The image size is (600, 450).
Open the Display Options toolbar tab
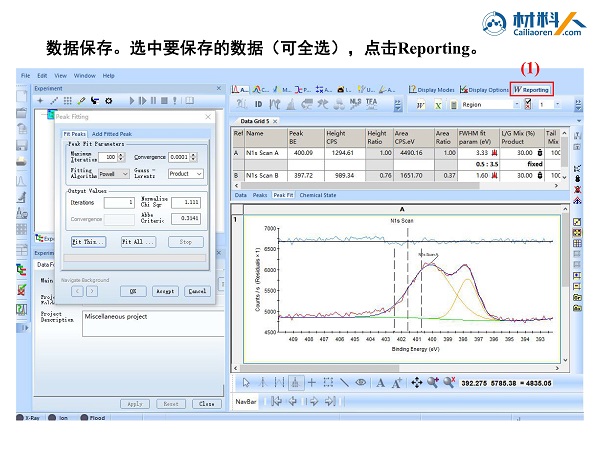click(x=484, y=90)
